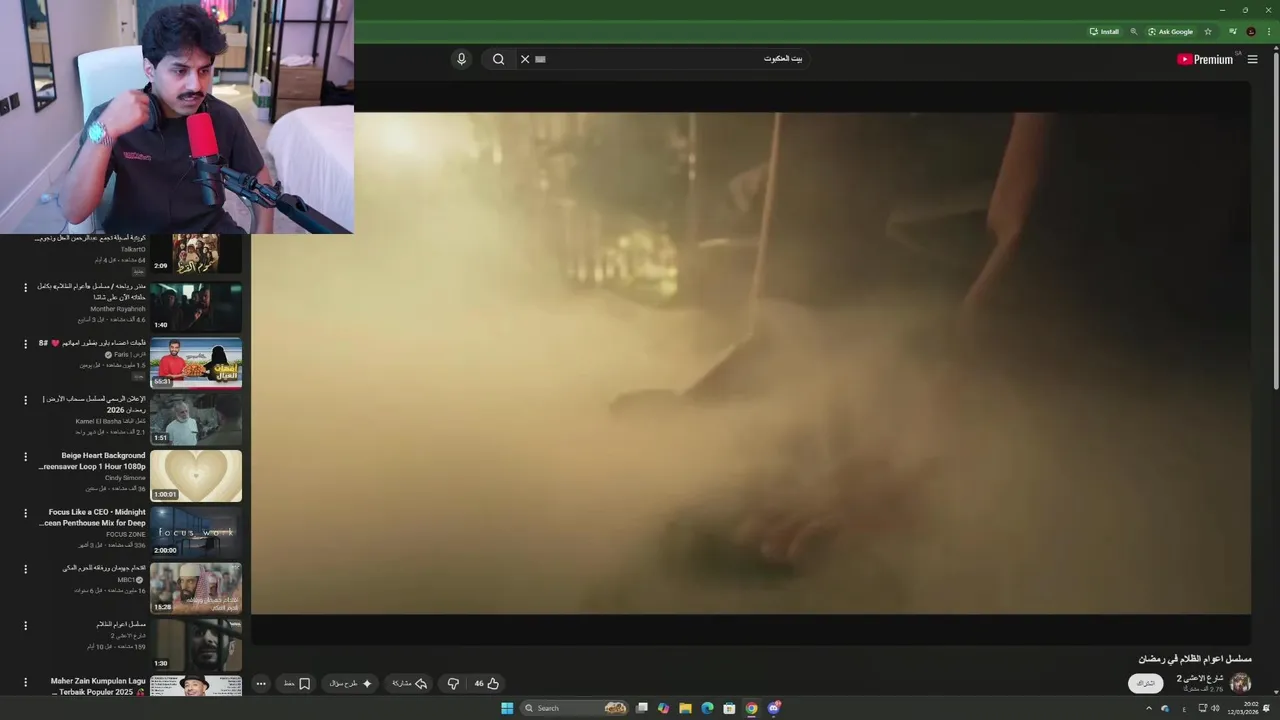Screen dimensions: 1280x720
Task: Open more actions ellipsis below video
Action: [261, 684]
